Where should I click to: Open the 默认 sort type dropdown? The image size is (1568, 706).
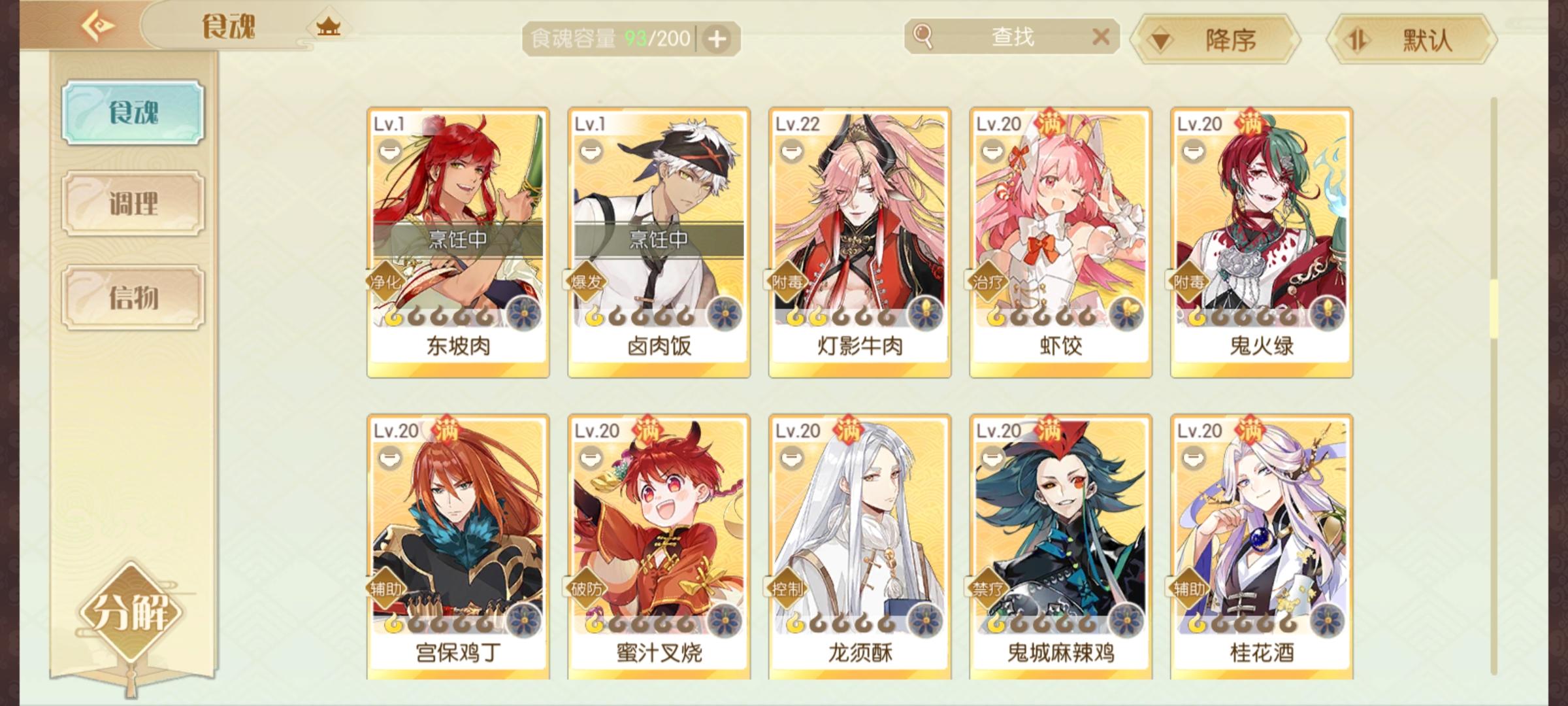point(1413,41)
